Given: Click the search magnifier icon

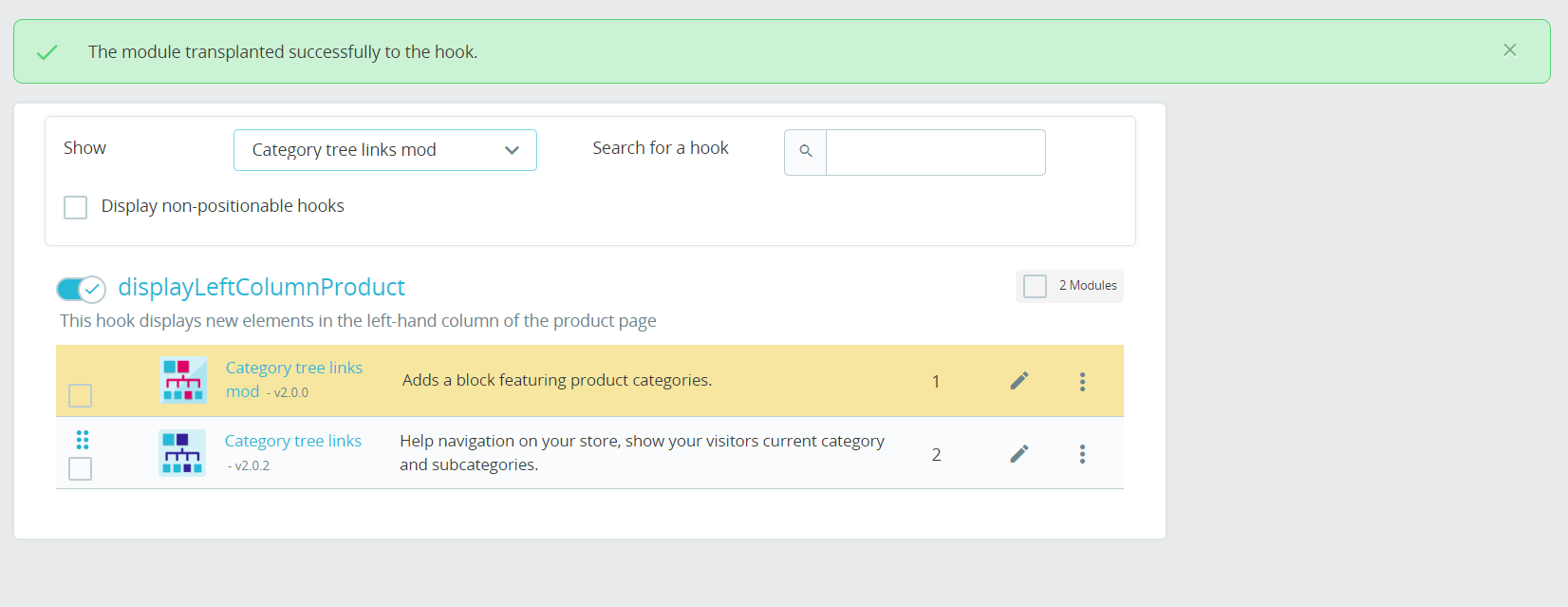Looking at the screenshot, I should (806, 152).
